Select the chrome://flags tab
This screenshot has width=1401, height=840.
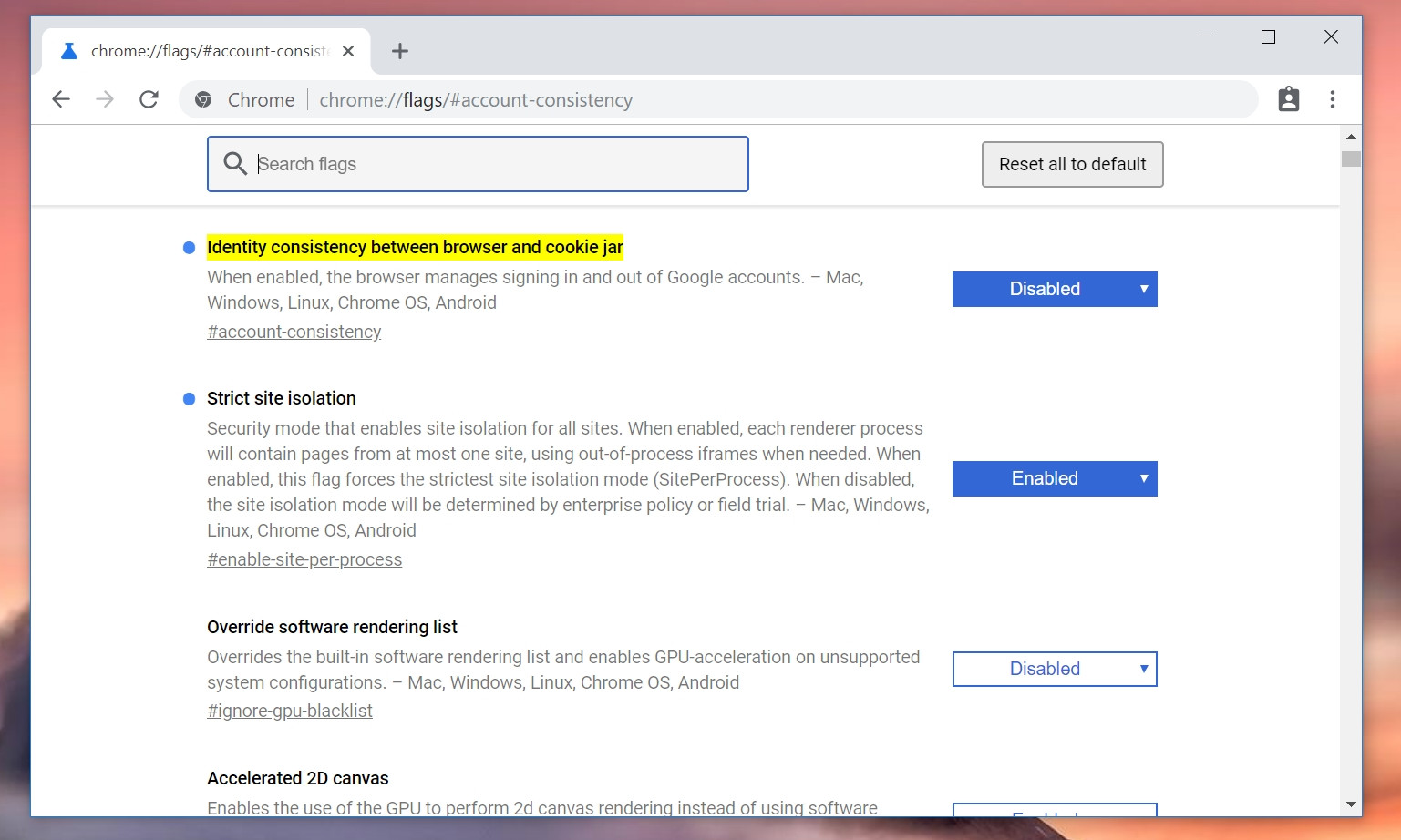(205, 51)
